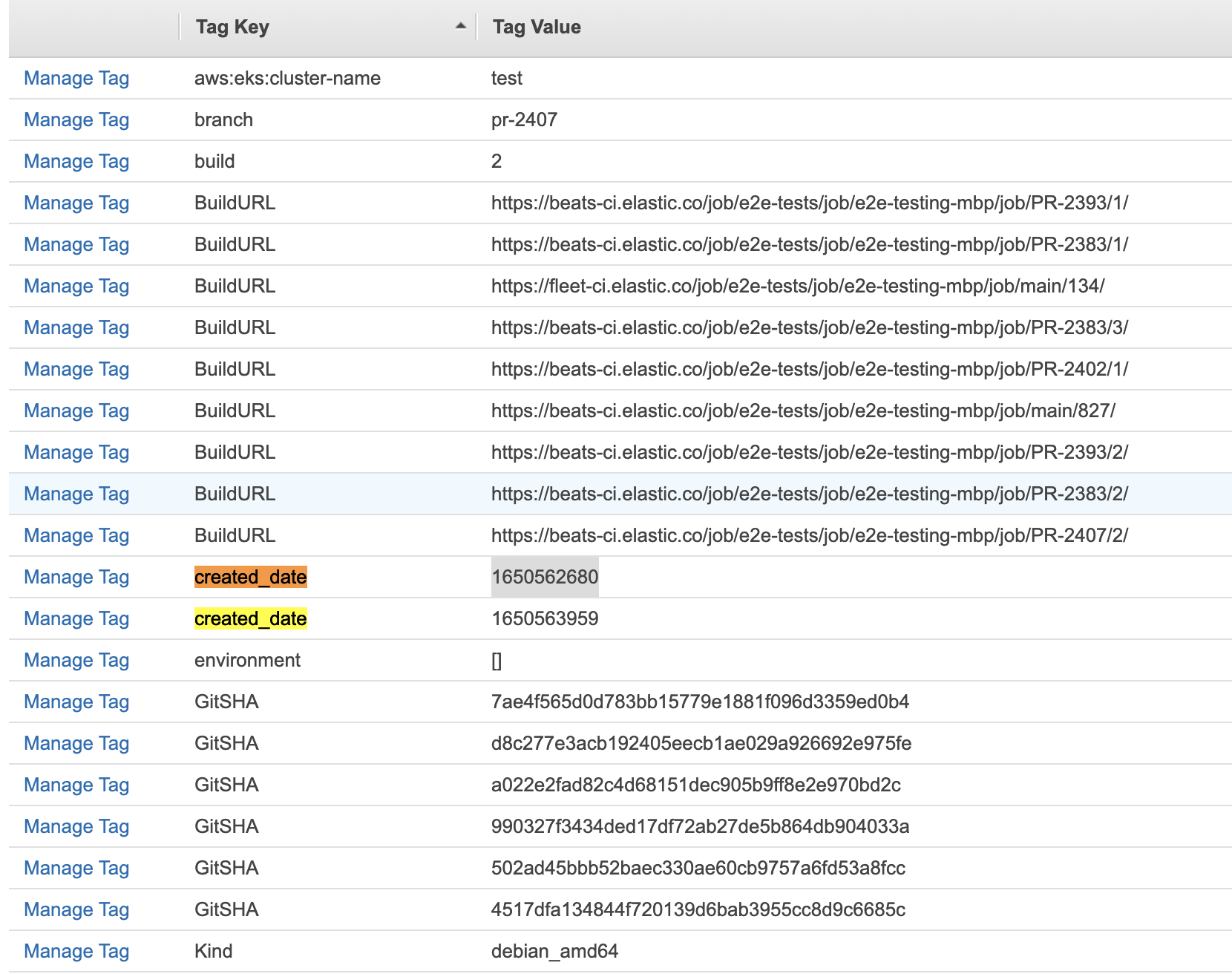Select GitSHA value 990327f3434ded17df72ab27de5b864db904033a

coord(700,826)
